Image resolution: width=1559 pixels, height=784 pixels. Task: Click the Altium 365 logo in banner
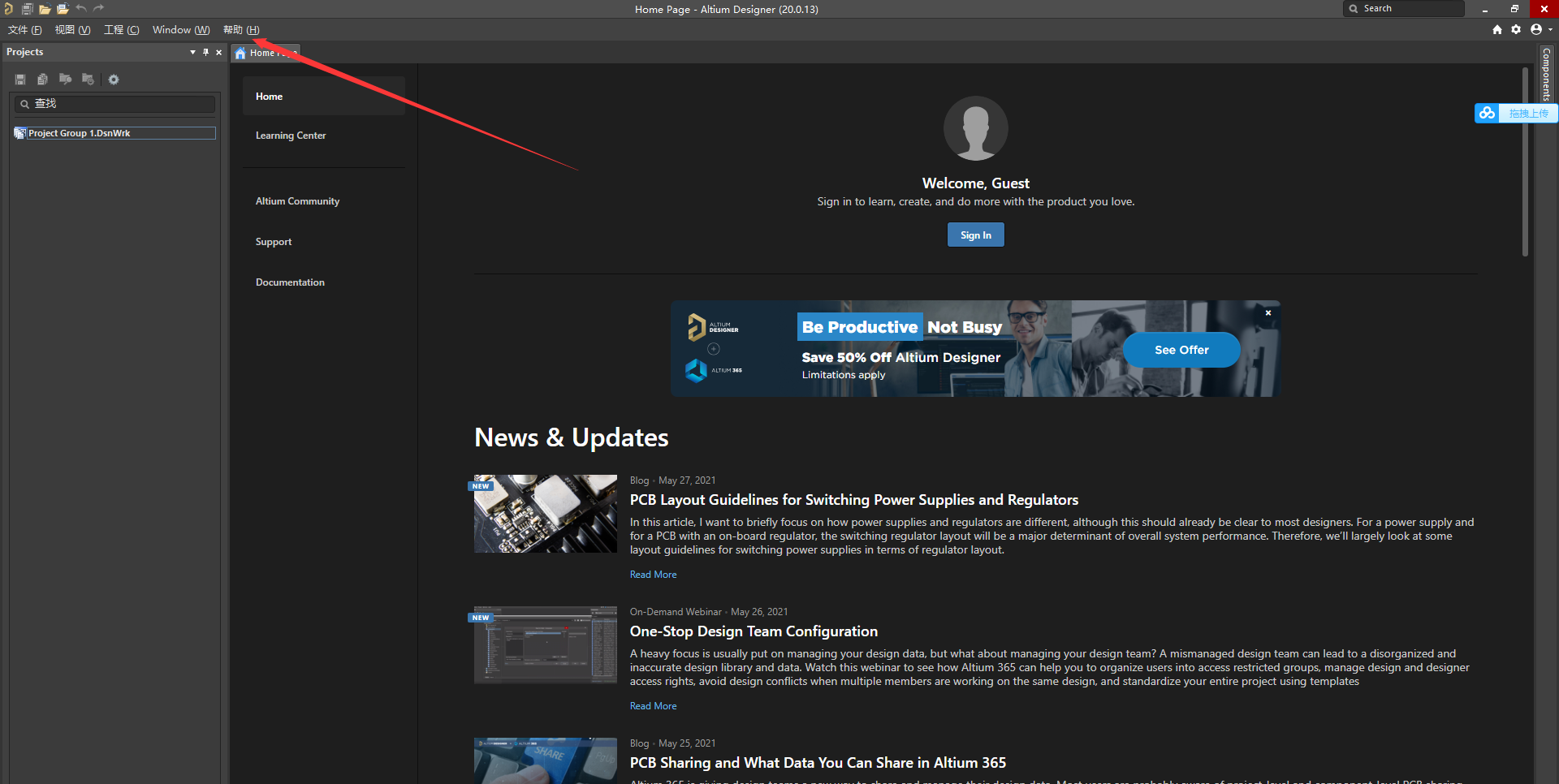(714, 370)
